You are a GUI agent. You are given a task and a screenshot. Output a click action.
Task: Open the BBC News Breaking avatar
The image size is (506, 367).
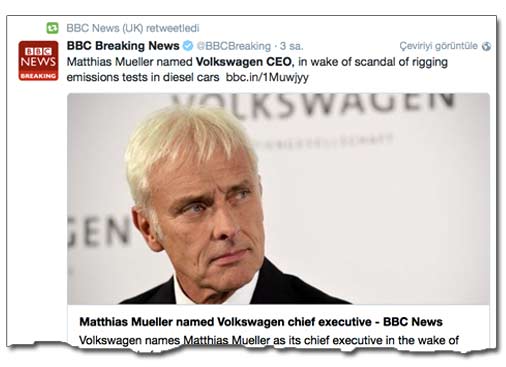38,61
